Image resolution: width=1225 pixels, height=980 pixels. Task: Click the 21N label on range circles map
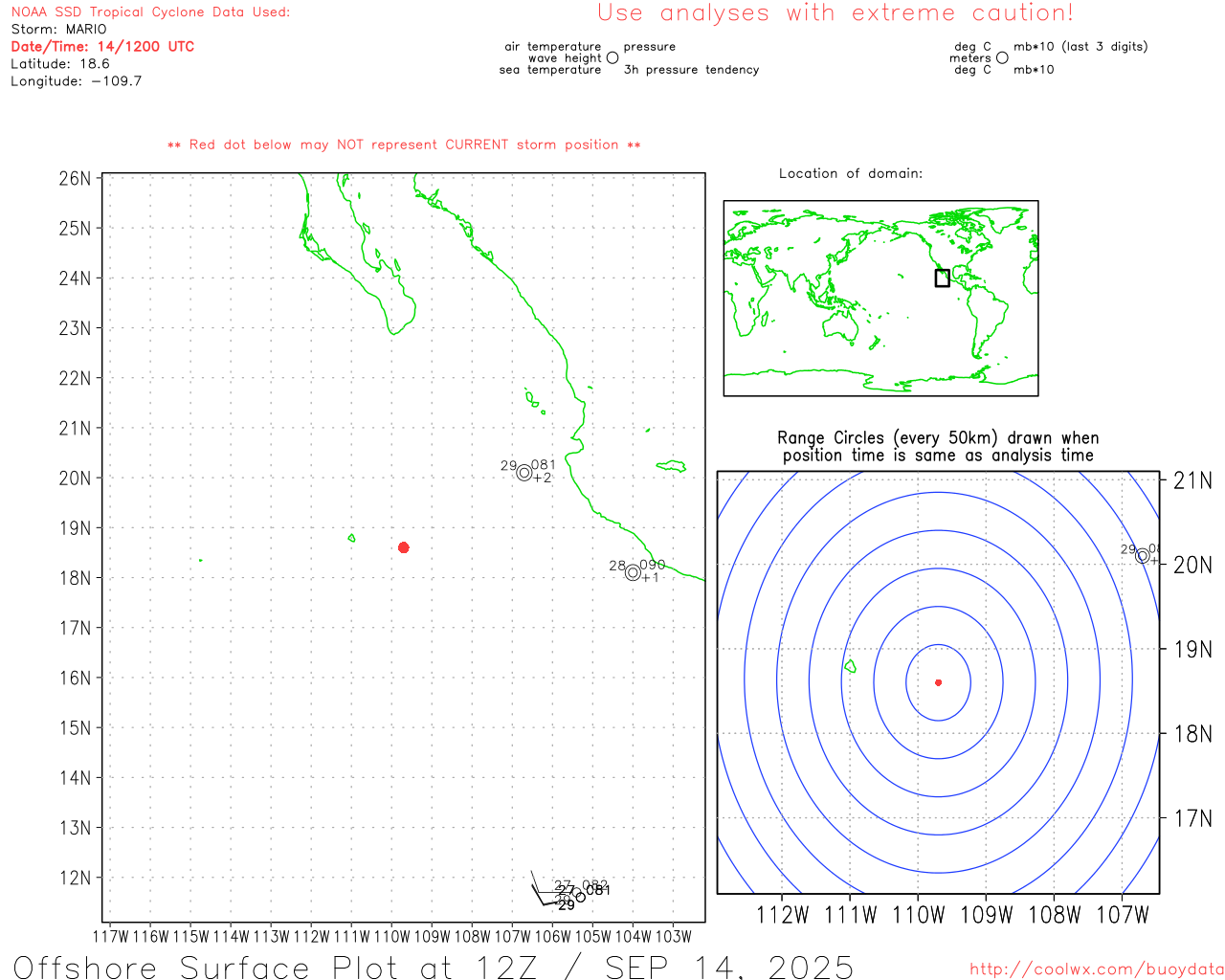[1192, 480]
